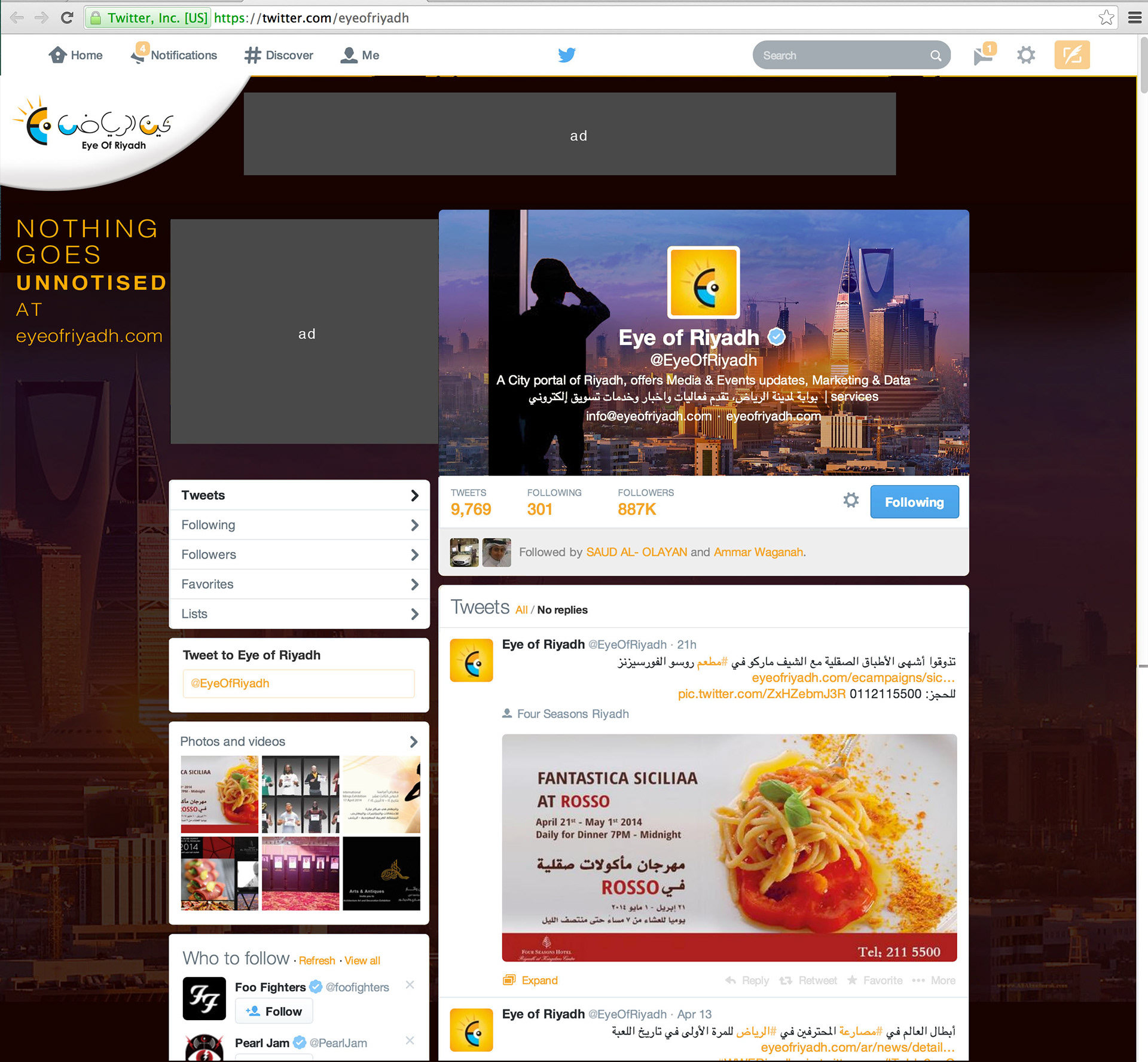1148x1062 pixels.
Task: Click second follower avatar thumbnail
Action: coord(497,553)
